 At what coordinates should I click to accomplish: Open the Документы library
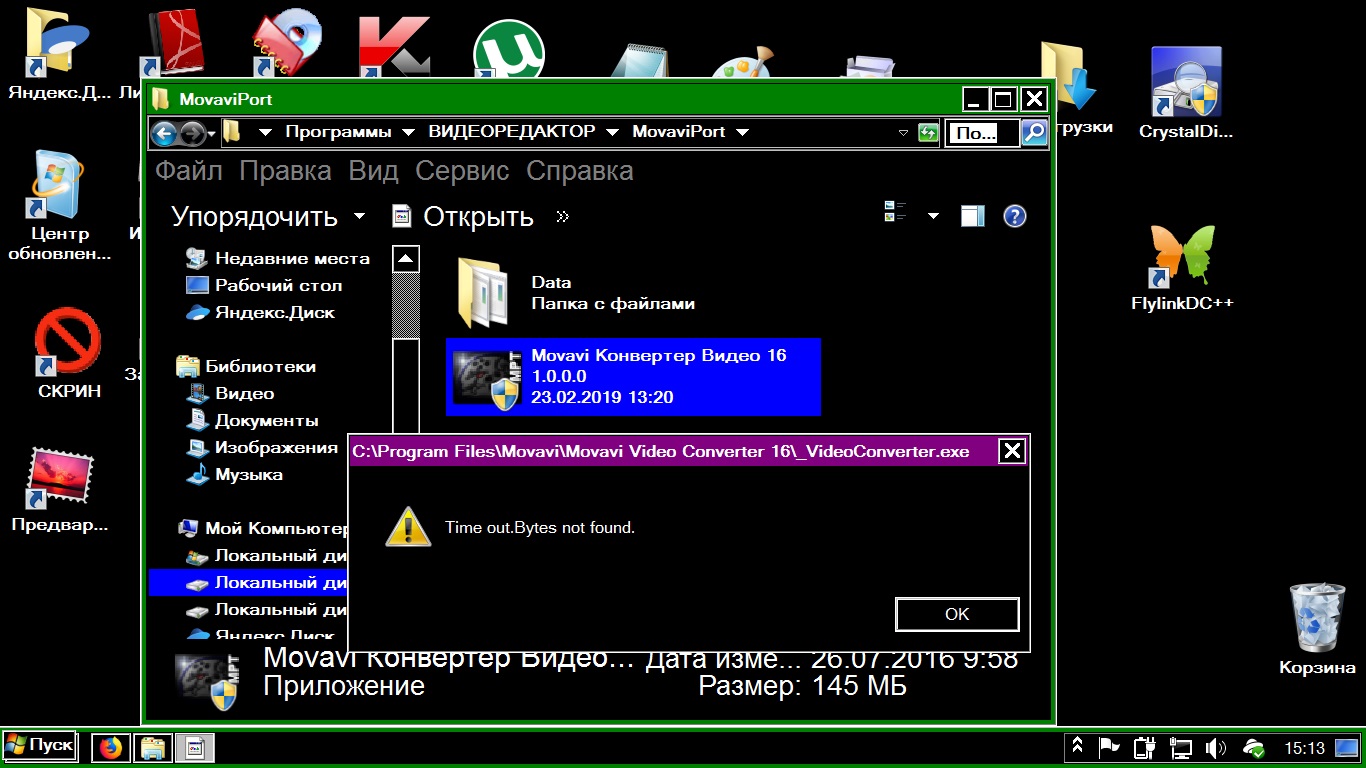253,420
